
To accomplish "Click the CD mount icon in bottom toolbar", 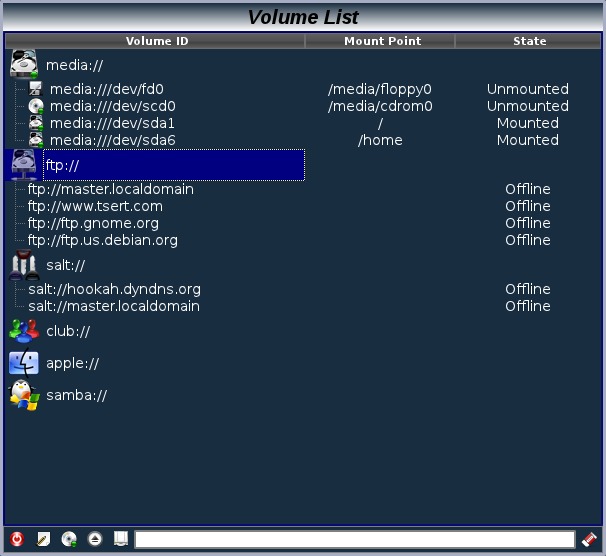I will [69, 539].
